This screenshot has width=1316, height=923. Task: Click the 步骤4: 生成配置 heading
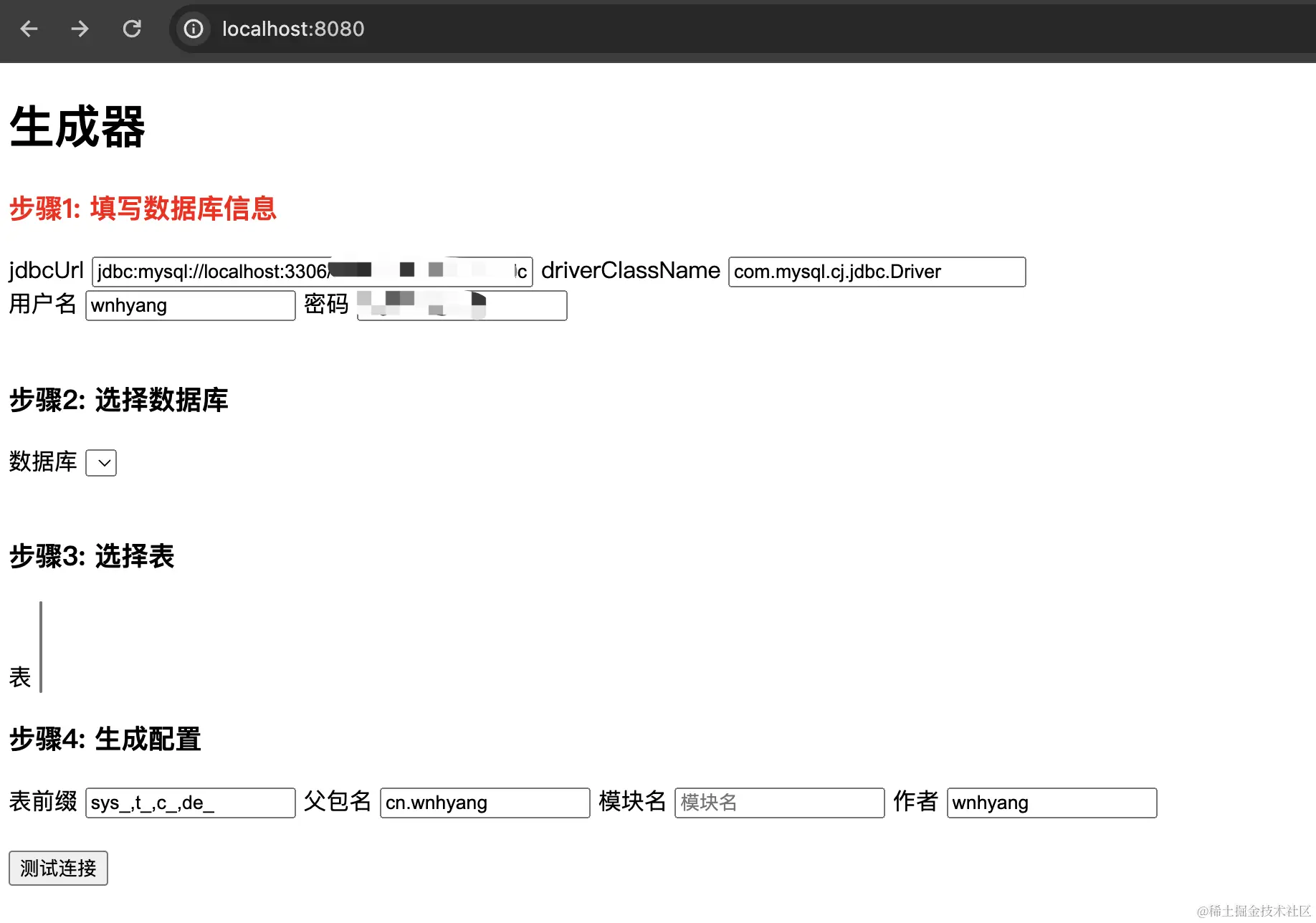[105, 739]
